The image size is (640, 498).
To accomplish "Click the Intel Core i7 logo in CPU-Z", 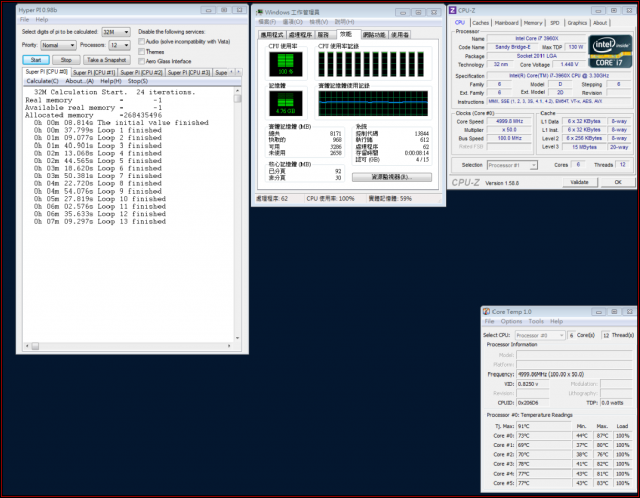I will click(610, 51).
